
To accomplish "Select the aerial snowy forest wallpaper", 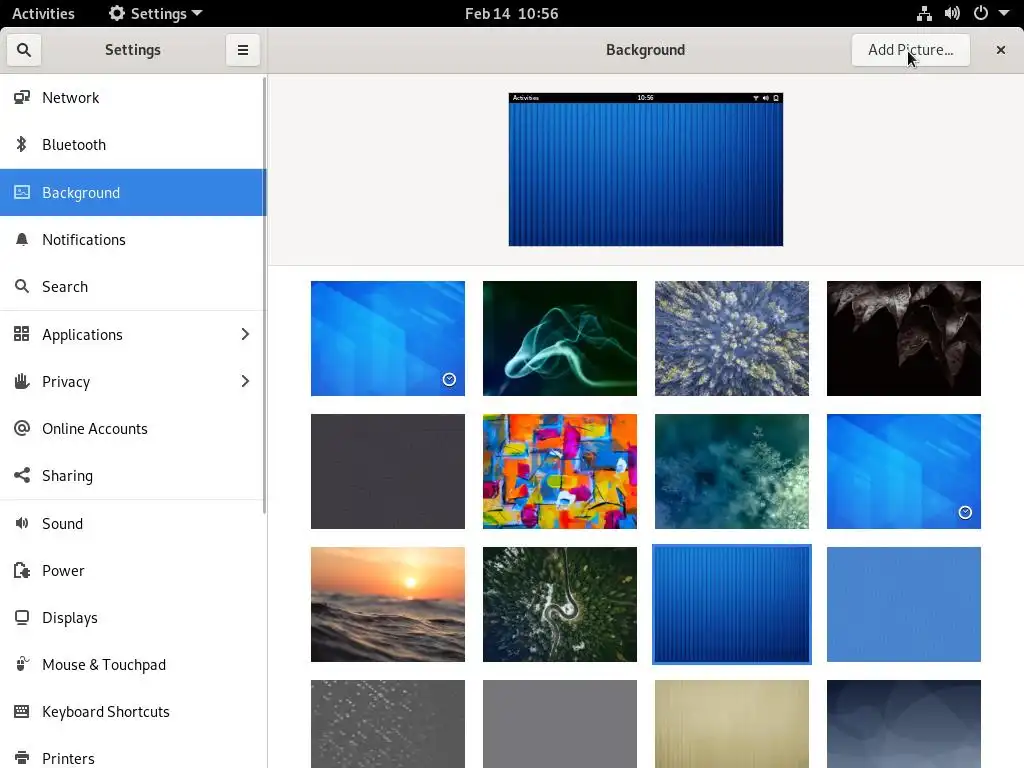I will tap(731, 338).
